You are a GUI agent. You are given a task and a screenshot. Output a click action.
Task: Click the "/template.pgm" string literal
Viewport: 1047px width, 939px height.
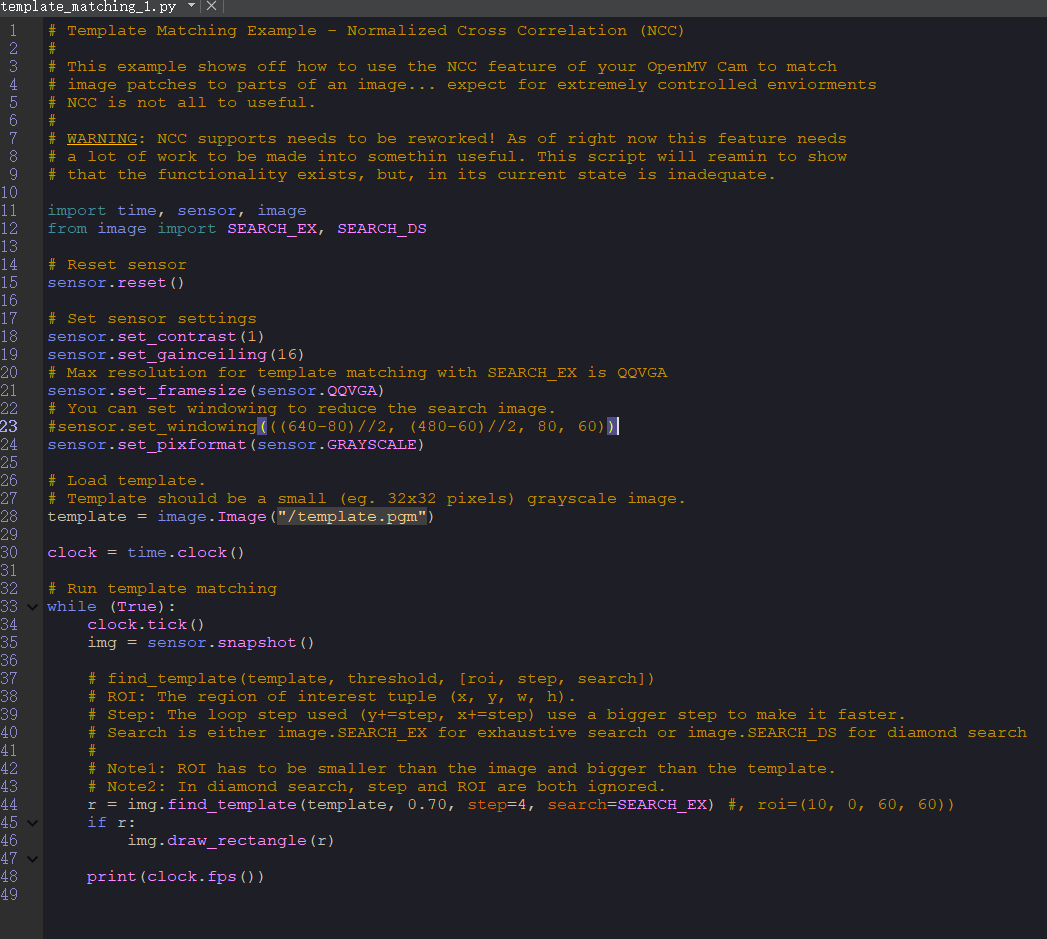click(352, 518)
